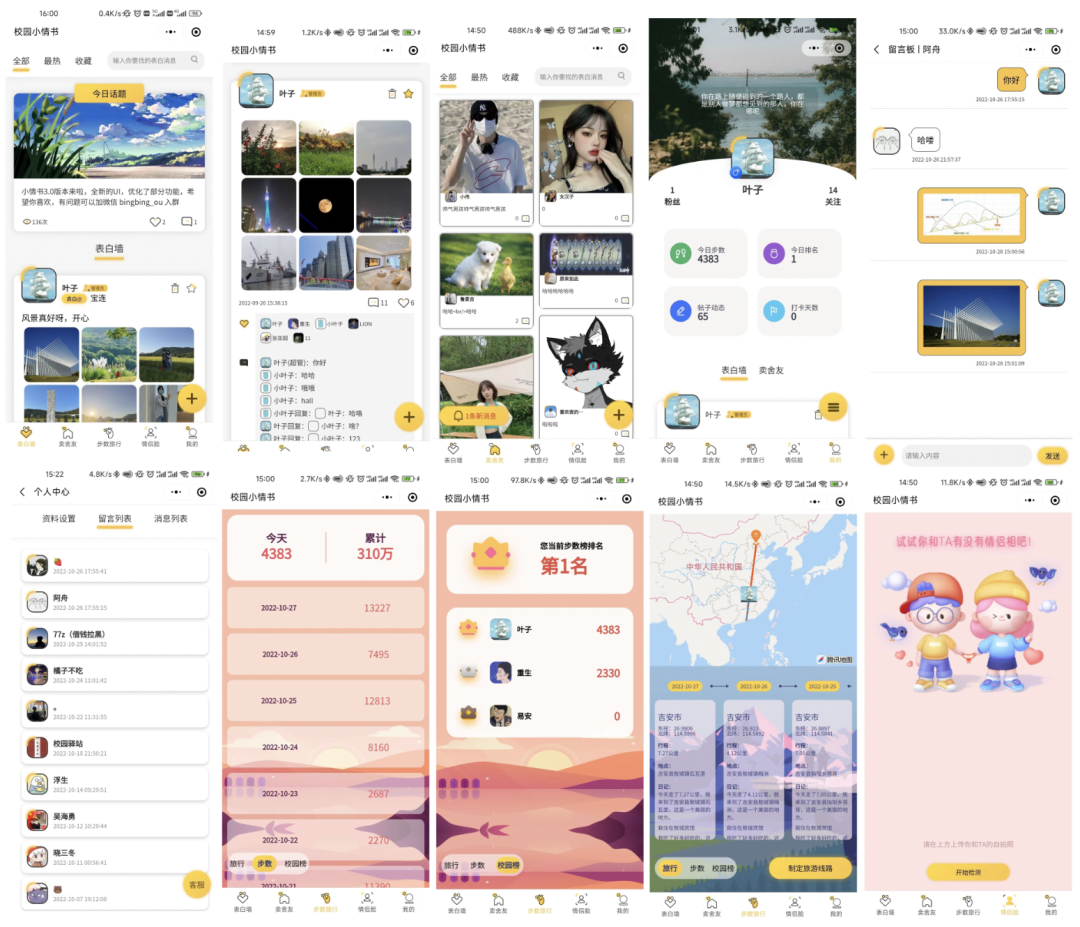Tap 你好 chat bubble
Image resolution: width=1080 pixels, height=927 pixels.
click(1010, 81)
